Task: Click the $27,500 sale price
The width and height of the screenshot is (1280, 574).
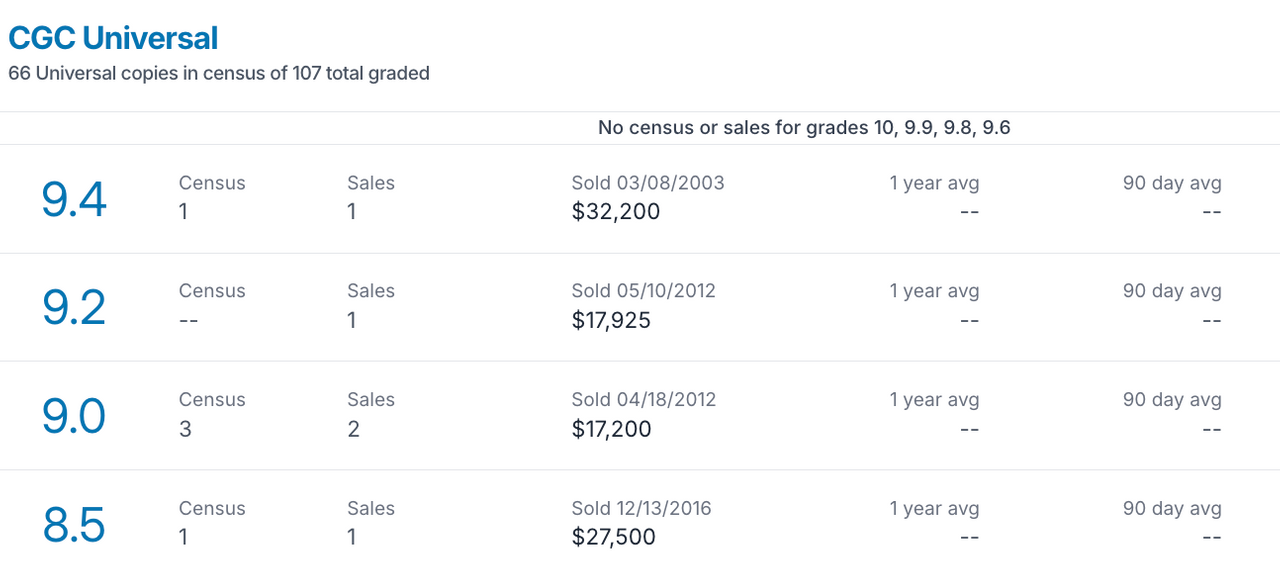Action: click(x=614, y=537)
